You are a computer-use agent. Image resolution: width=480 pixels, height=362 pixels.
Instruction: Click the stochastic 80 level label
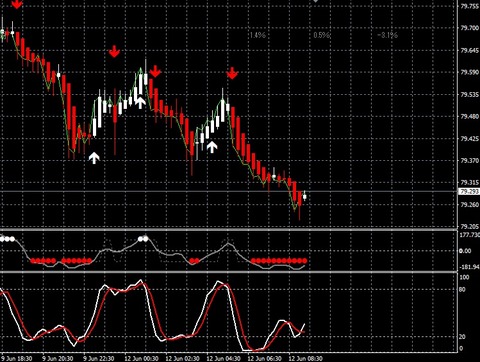(462, 290)
